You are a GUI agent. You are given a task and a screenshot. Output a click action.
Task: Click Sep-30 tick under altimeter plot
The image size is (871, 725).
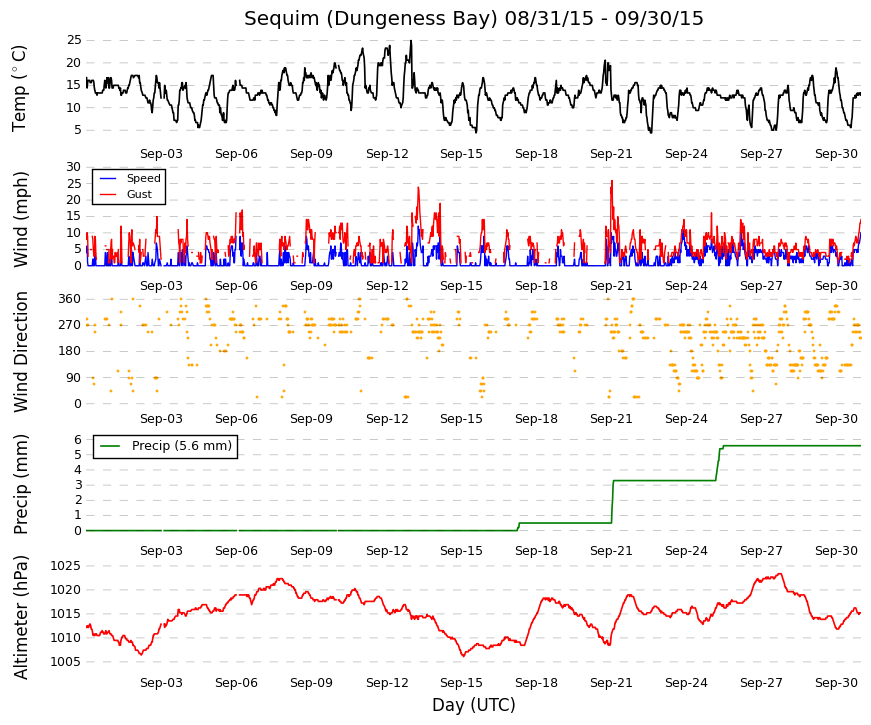point(836,683)
